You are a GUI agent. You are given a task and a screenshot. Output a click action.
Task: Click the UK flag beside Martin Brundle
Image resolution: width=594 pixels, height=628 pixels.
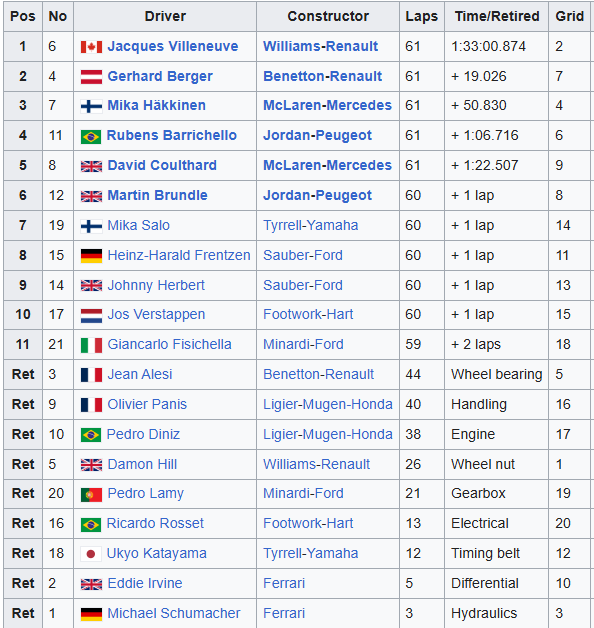tap(91, 196)
